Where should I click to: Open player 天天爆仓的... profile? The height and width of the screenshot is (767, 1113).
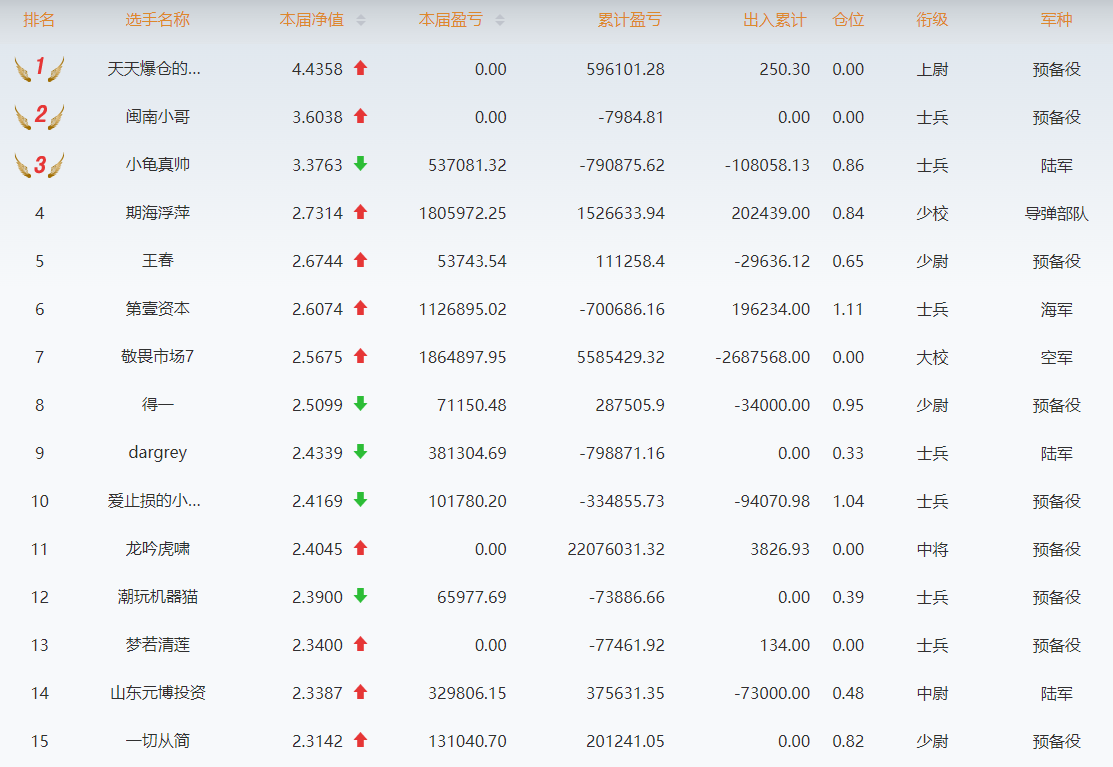point(154,69)
